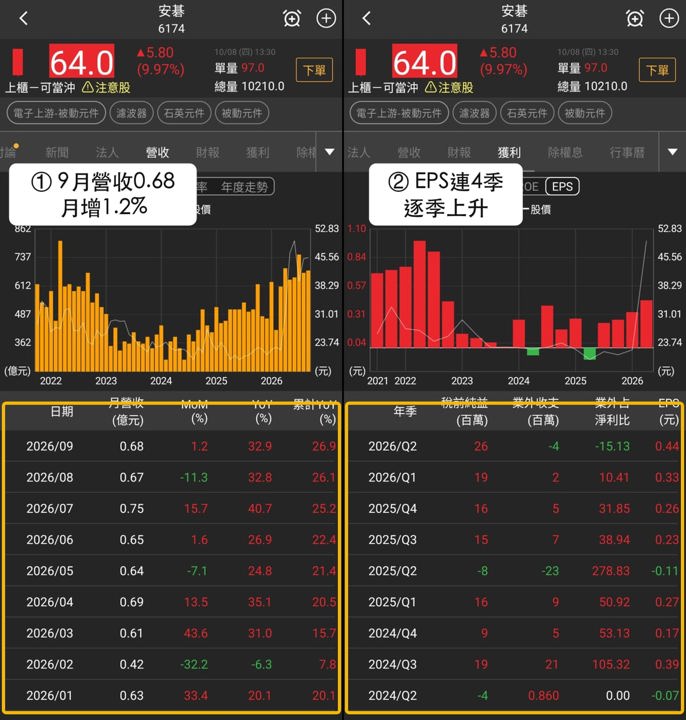Viewport: 686px width, 720px height.
Task: Add stock to watchlist in left panel
Action: (x=326, y=18)
